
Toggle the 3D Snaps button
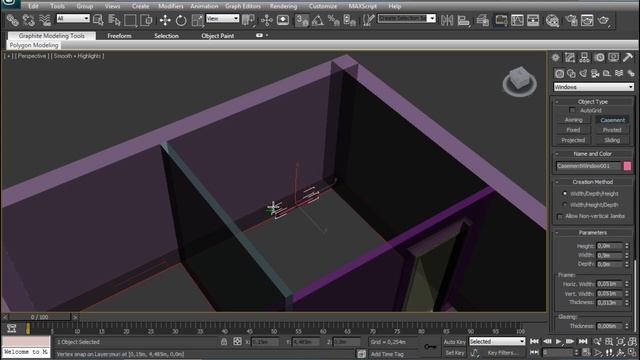tap(302, 20)
